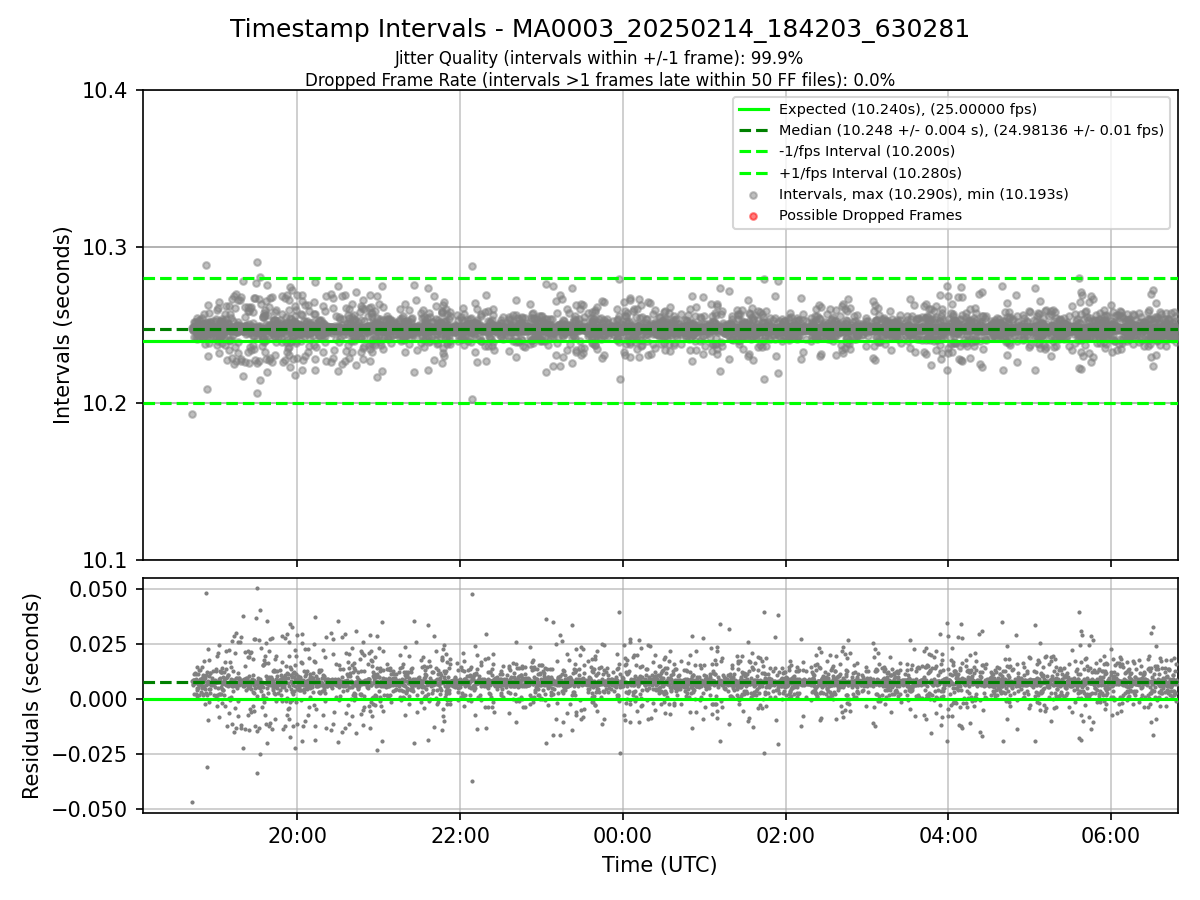1200x900 pixels.
Task: Click the 'Intervals (seconds)' y-axis label
Action: (63, 325)
